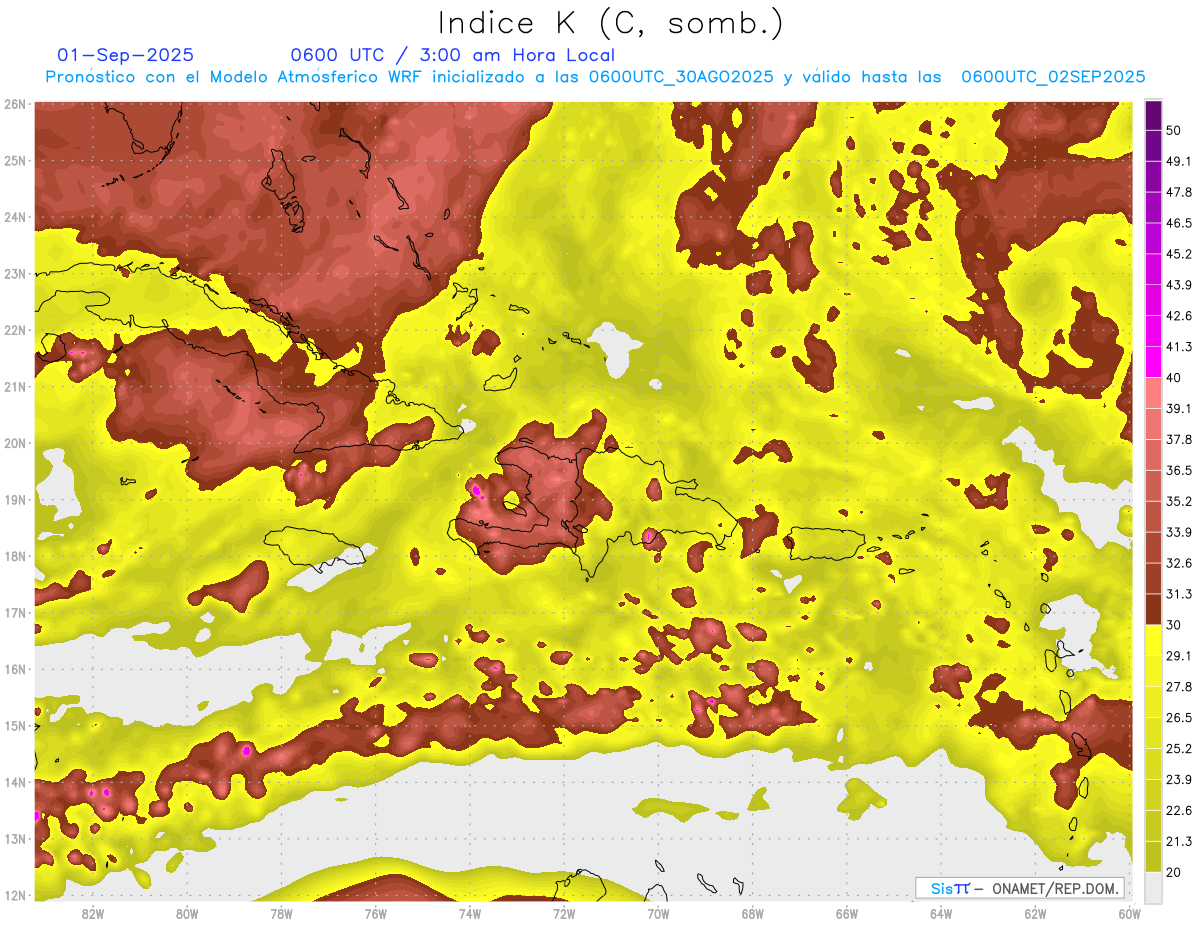Select the 66W longitude label

tap(847, 913)
